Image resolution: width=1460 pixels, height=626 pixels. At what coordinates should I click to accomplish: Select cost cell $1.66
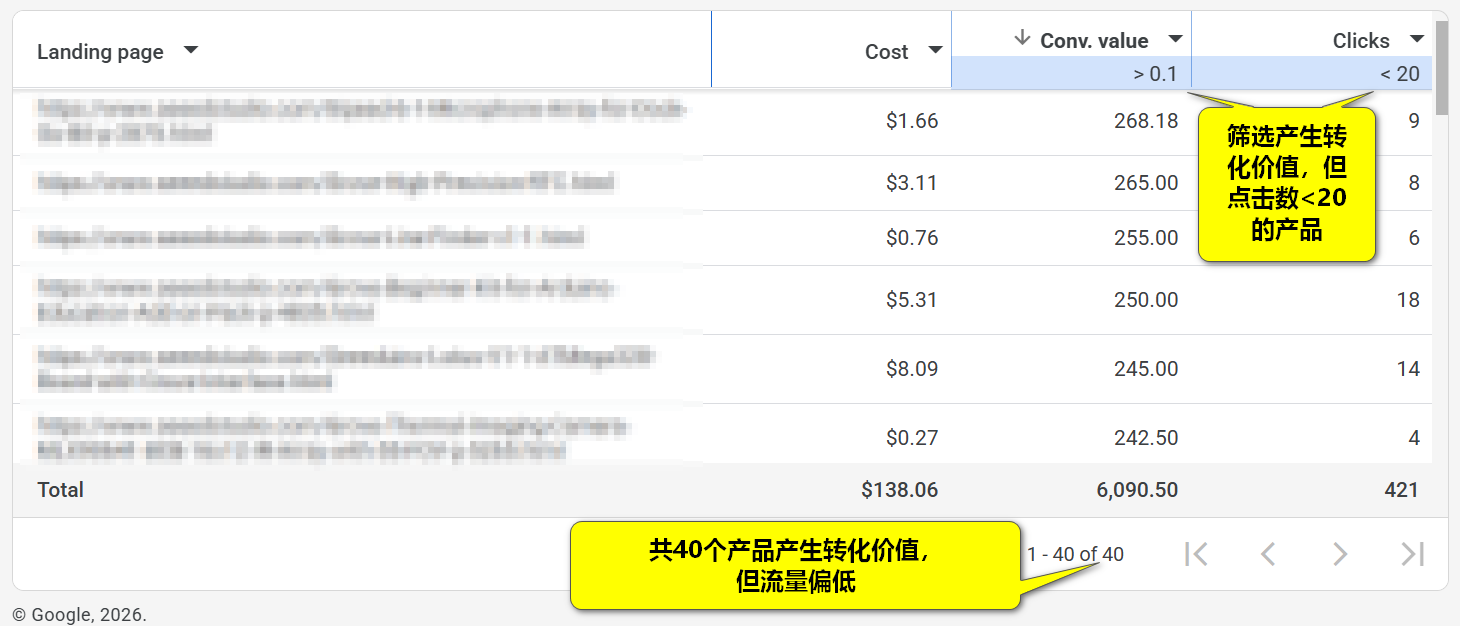912,121
